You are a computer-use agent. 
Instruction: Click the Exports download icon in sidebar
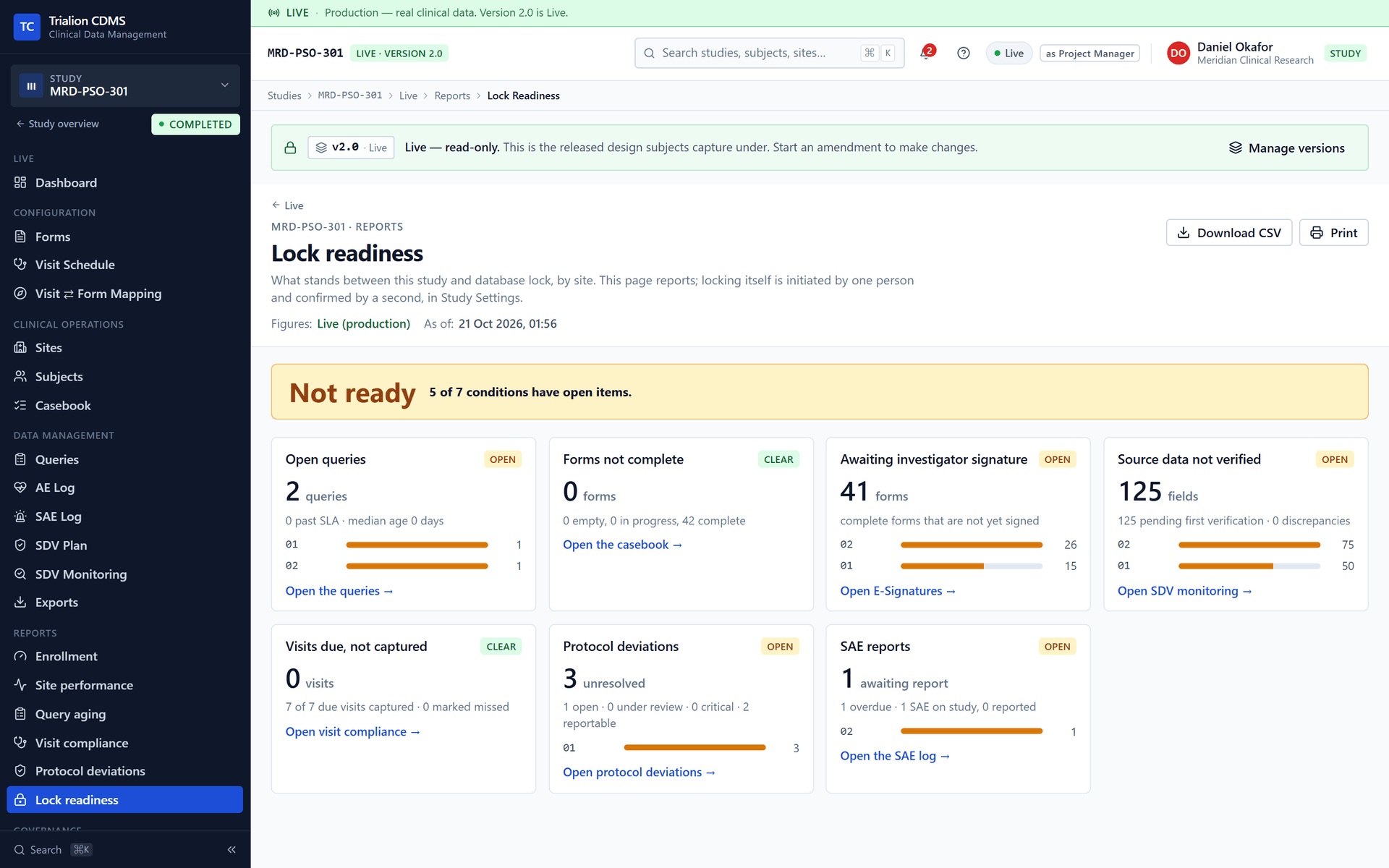coord(20,603)
